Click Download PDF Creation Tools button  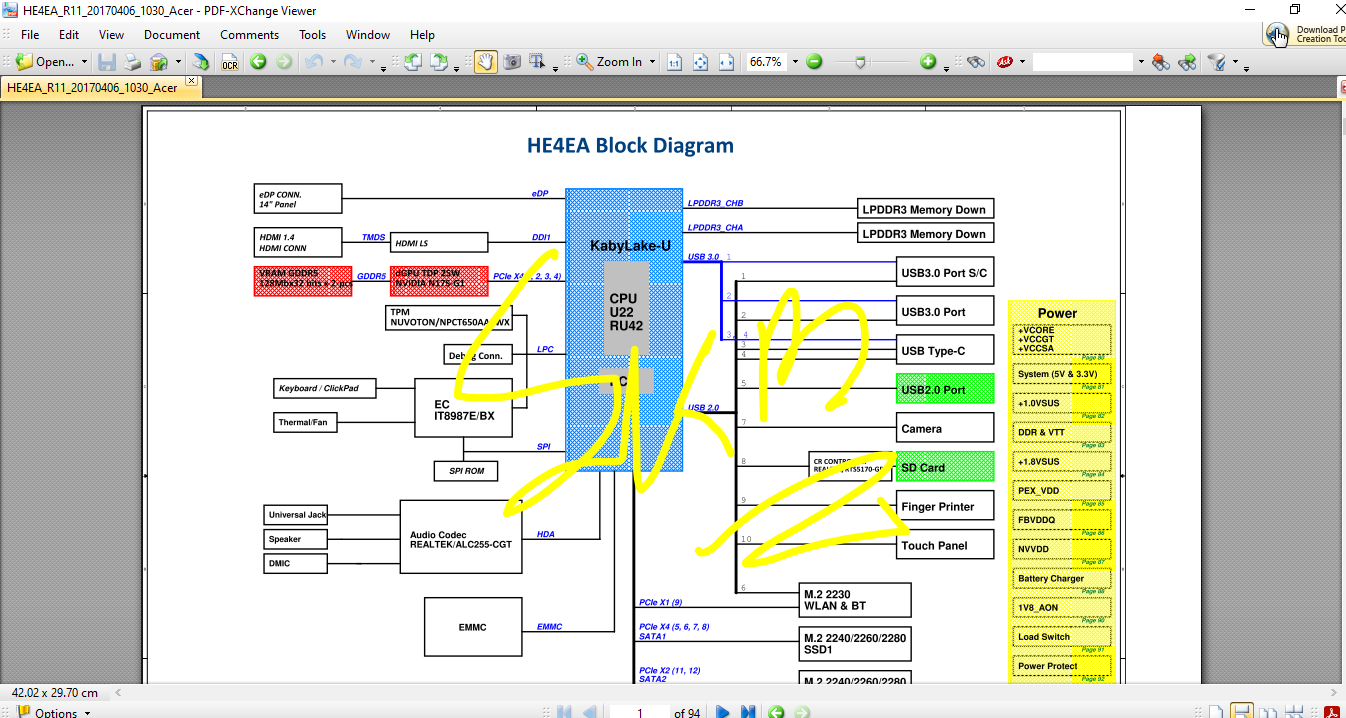point(1305,34)
